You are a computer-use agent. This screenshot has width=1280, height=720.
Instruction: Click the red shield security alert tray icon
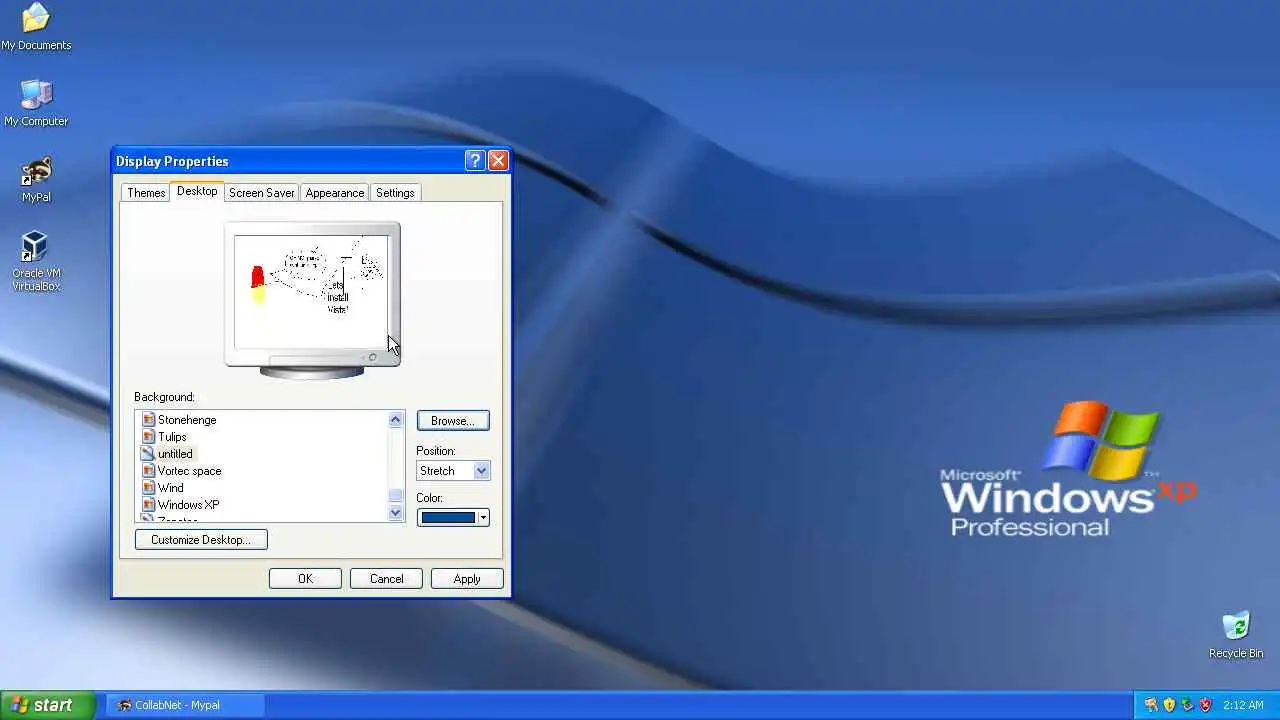coord(1205,705)
